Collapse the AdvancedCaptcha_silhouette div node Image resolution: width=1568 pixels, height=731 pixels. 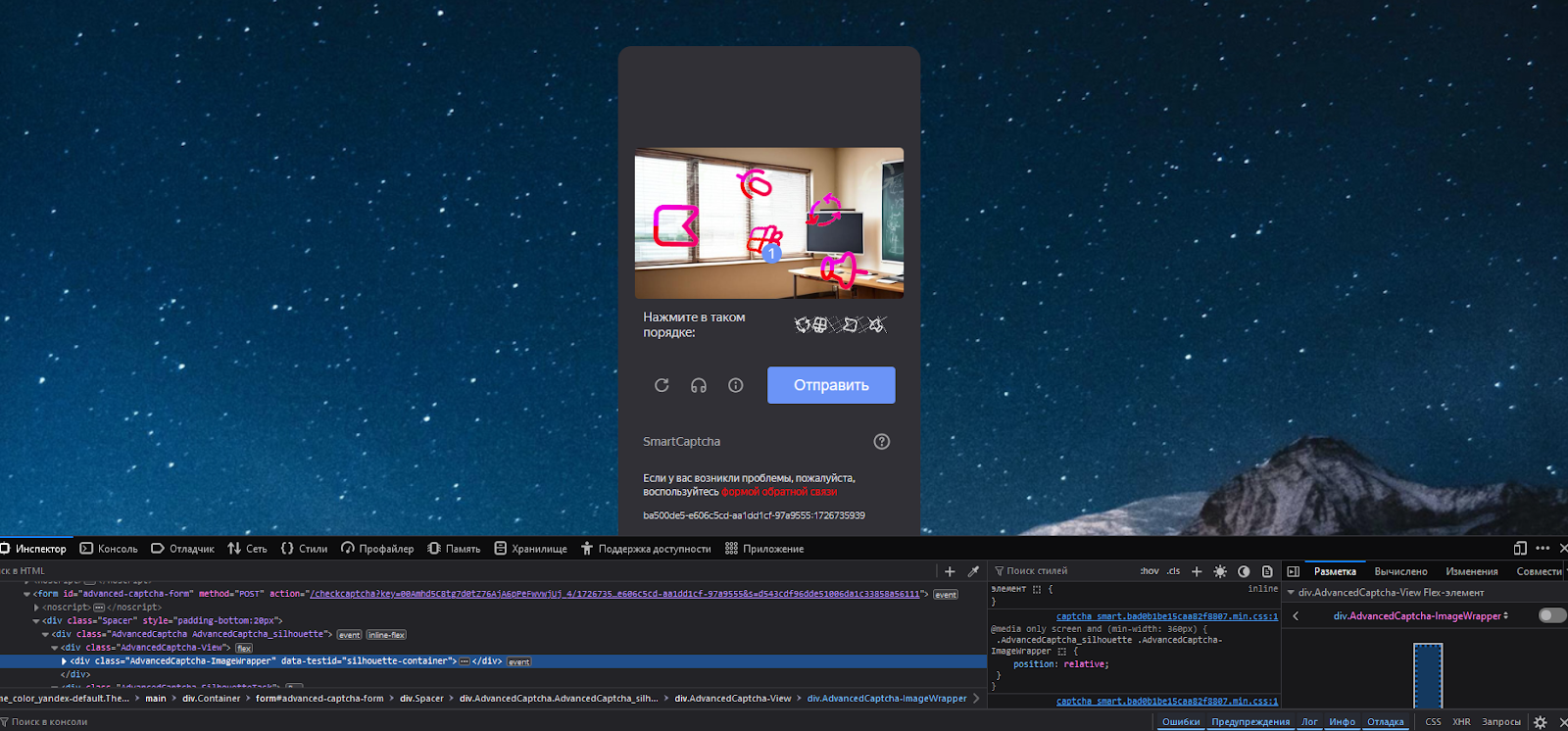[46, 634]
